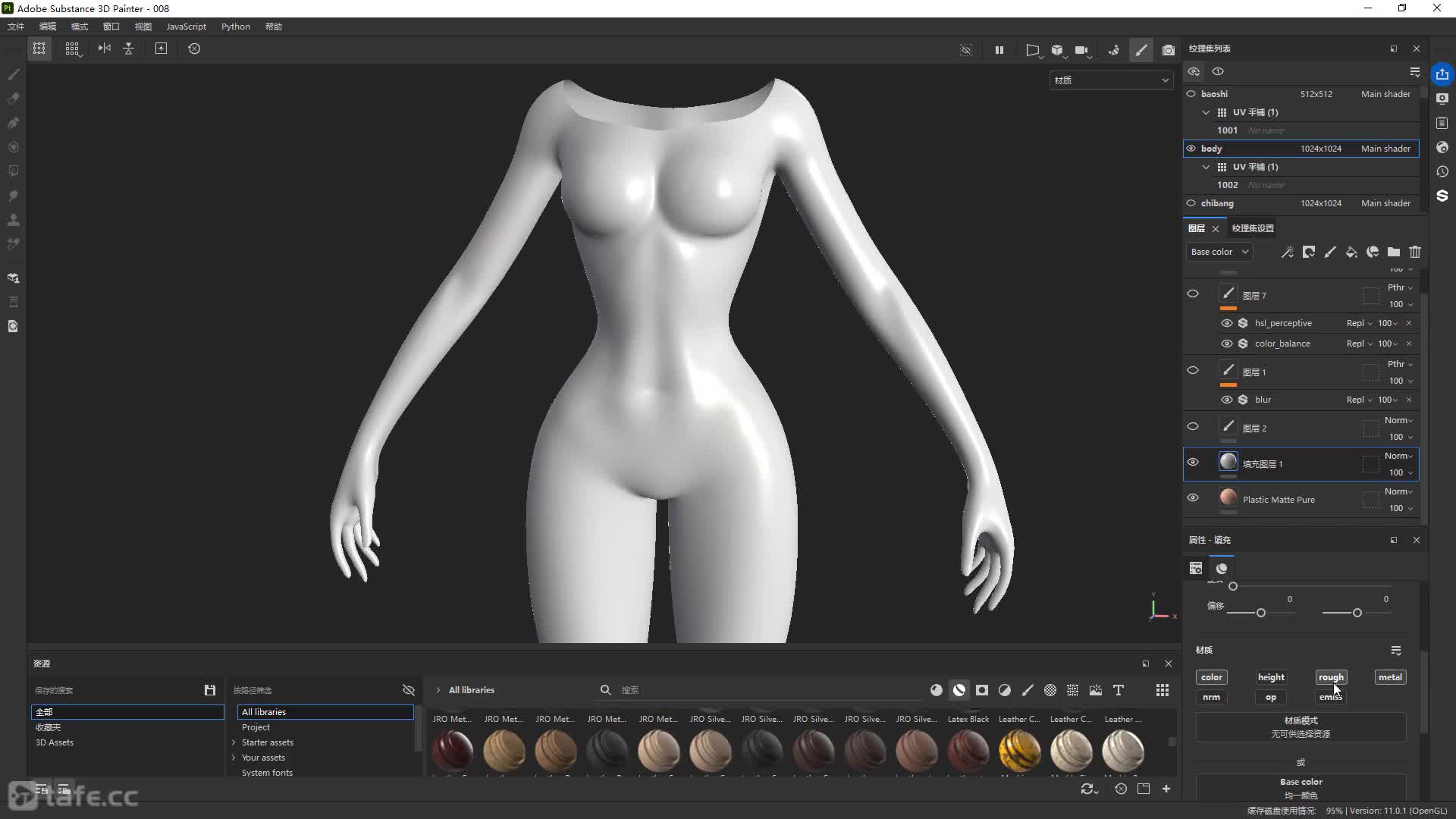This screenshot has height=819, width=1456.
Task: Select the Paint brush tool
Action: click(x=13, y=74)
